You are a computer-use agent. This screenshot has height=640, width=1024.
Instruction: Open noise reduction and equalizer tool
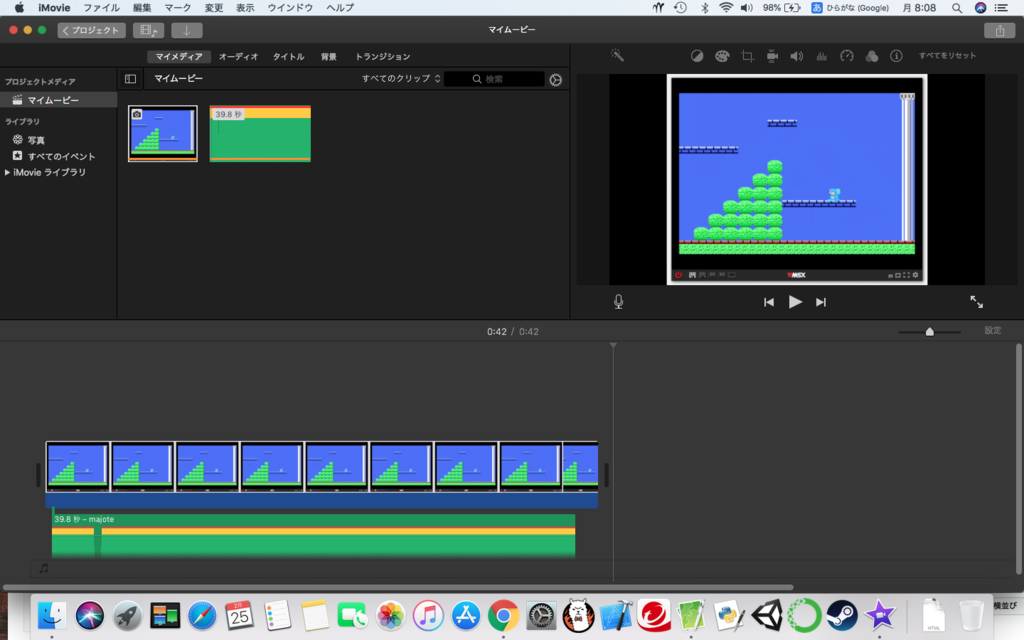[x=822, y=56]
